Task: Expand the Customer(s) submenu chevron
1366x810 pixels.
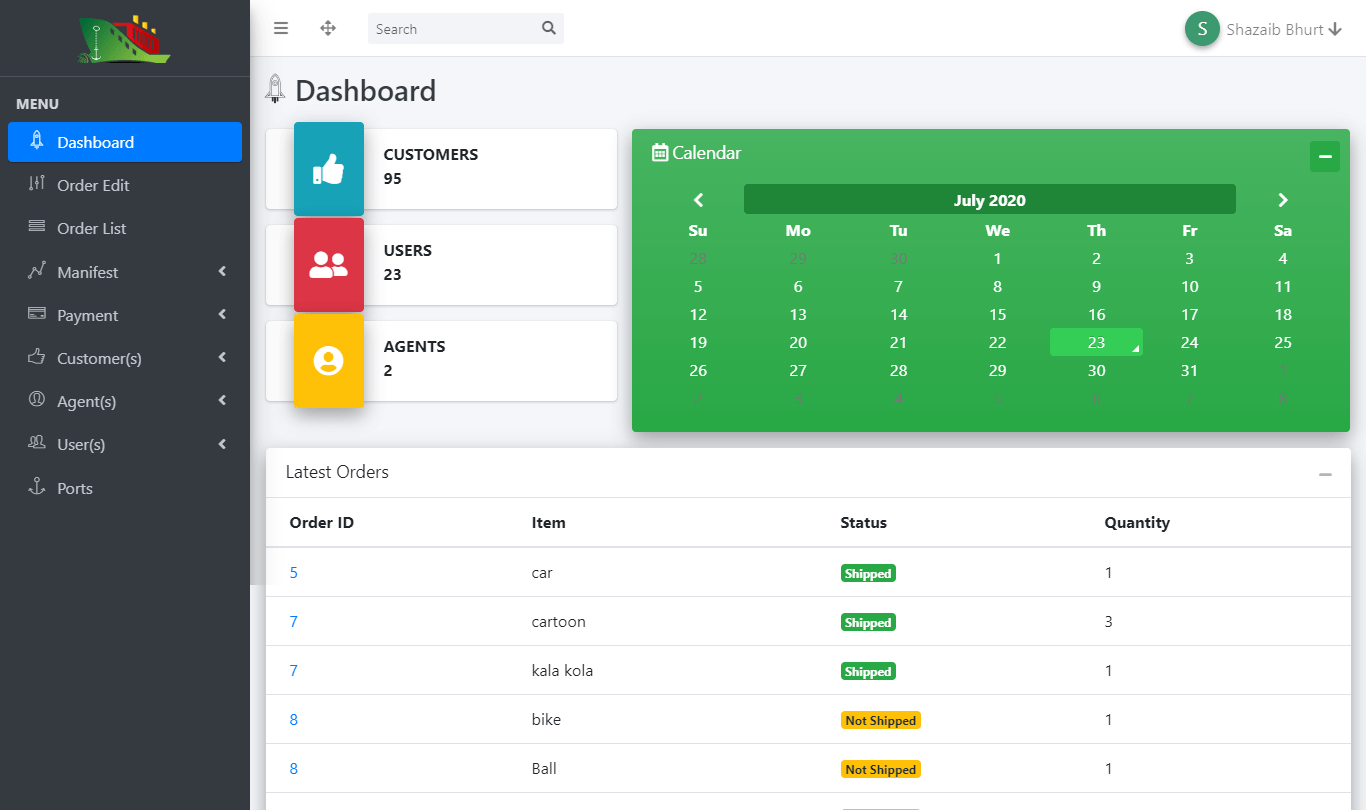Action: [x=222, y=357]
